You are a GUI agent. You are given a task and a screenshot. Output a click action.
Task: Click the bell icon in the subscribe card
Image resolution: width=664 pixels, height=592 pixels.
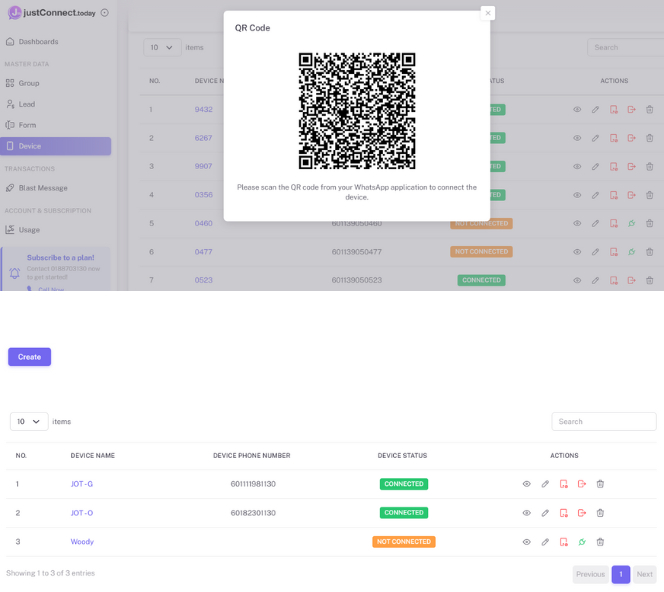tap(14, 273)
